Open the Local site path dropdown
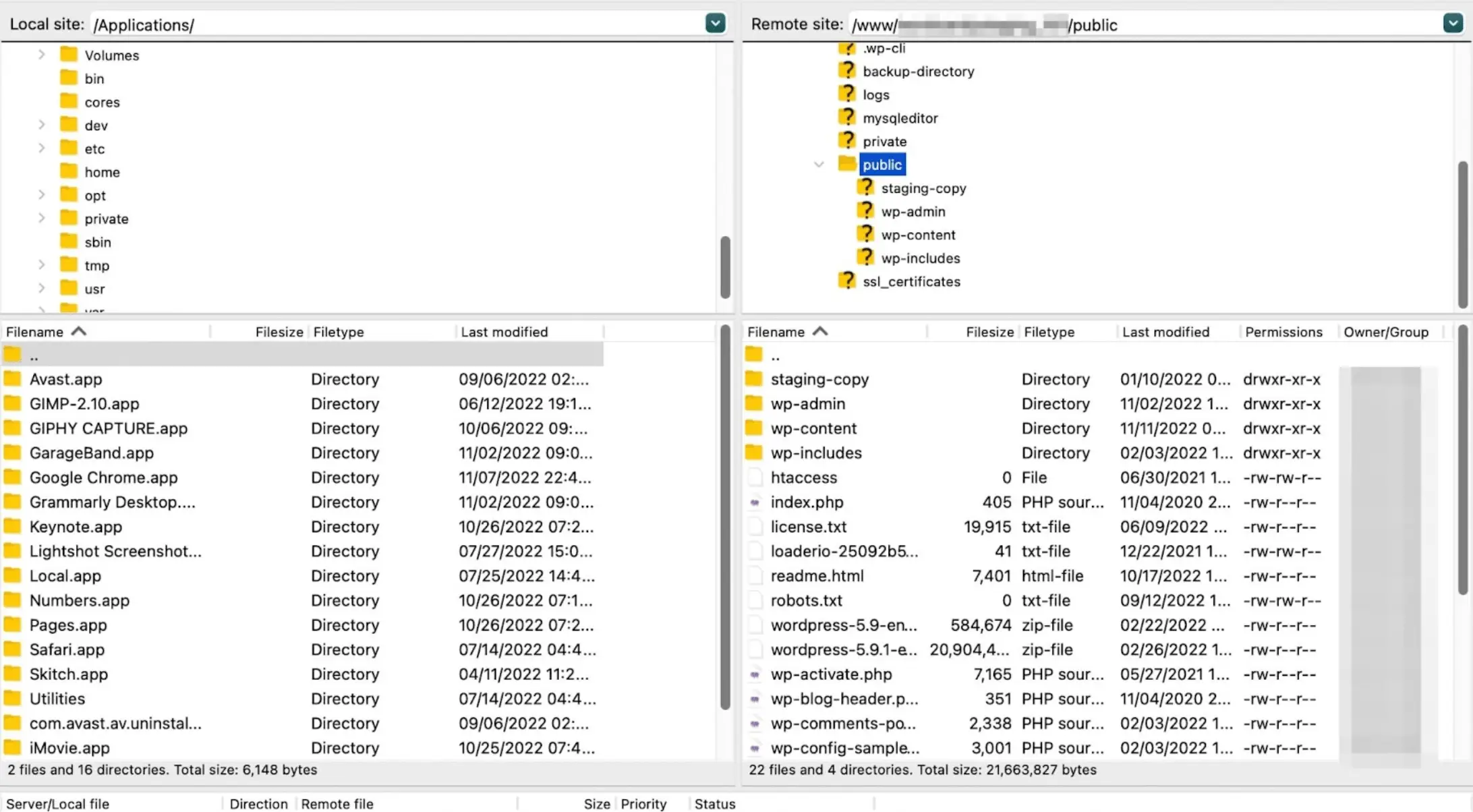This screenshot has height=812, width=1473. (x=715, y=24)
